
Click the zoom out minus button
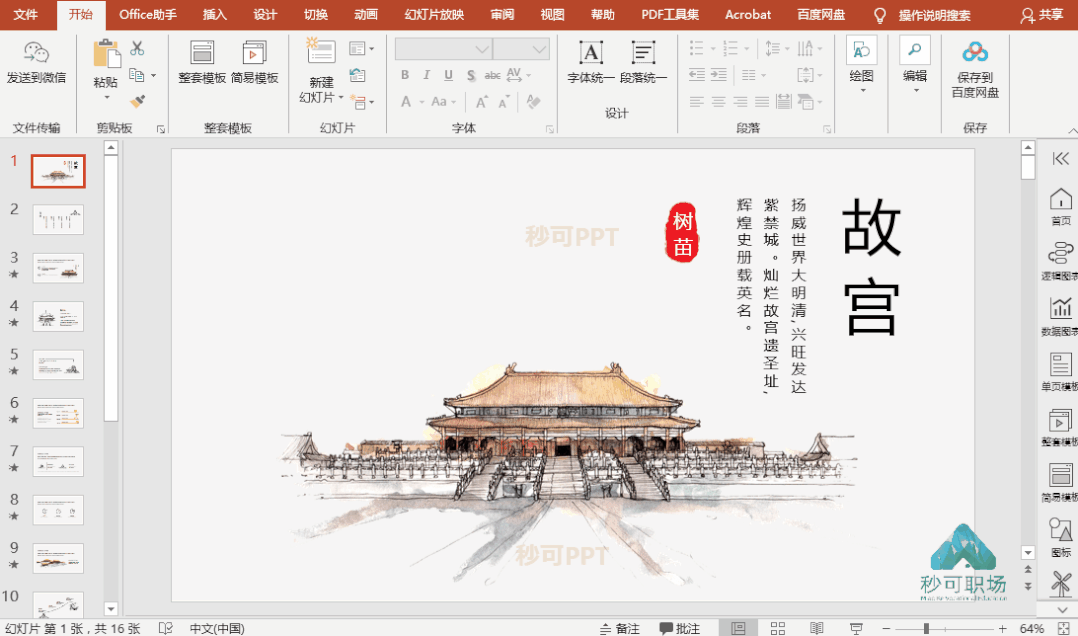click(886, 628)
